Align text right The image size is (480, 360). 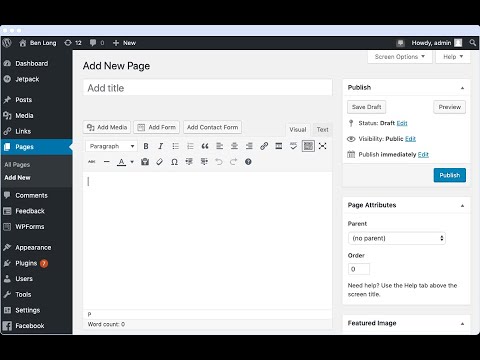pyautogui.click(x=249, y=146)
